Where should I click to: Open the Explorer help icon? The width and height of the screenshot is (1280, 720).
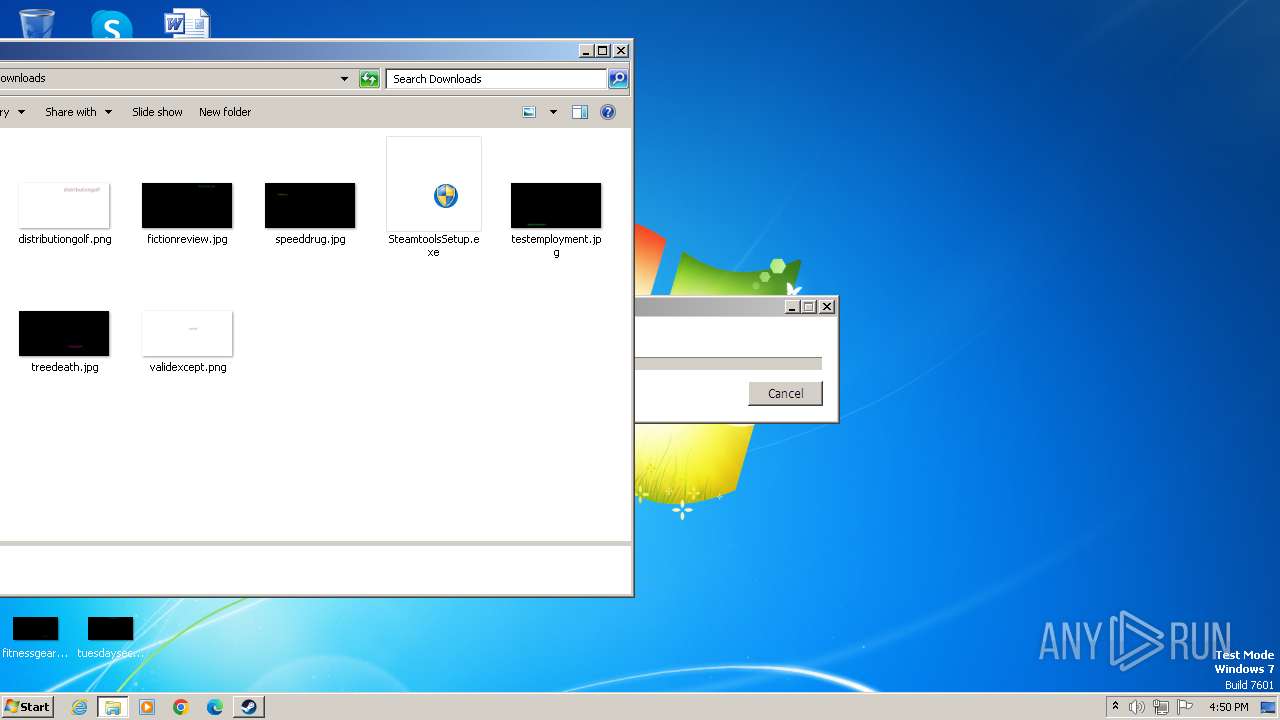[607, 112]
